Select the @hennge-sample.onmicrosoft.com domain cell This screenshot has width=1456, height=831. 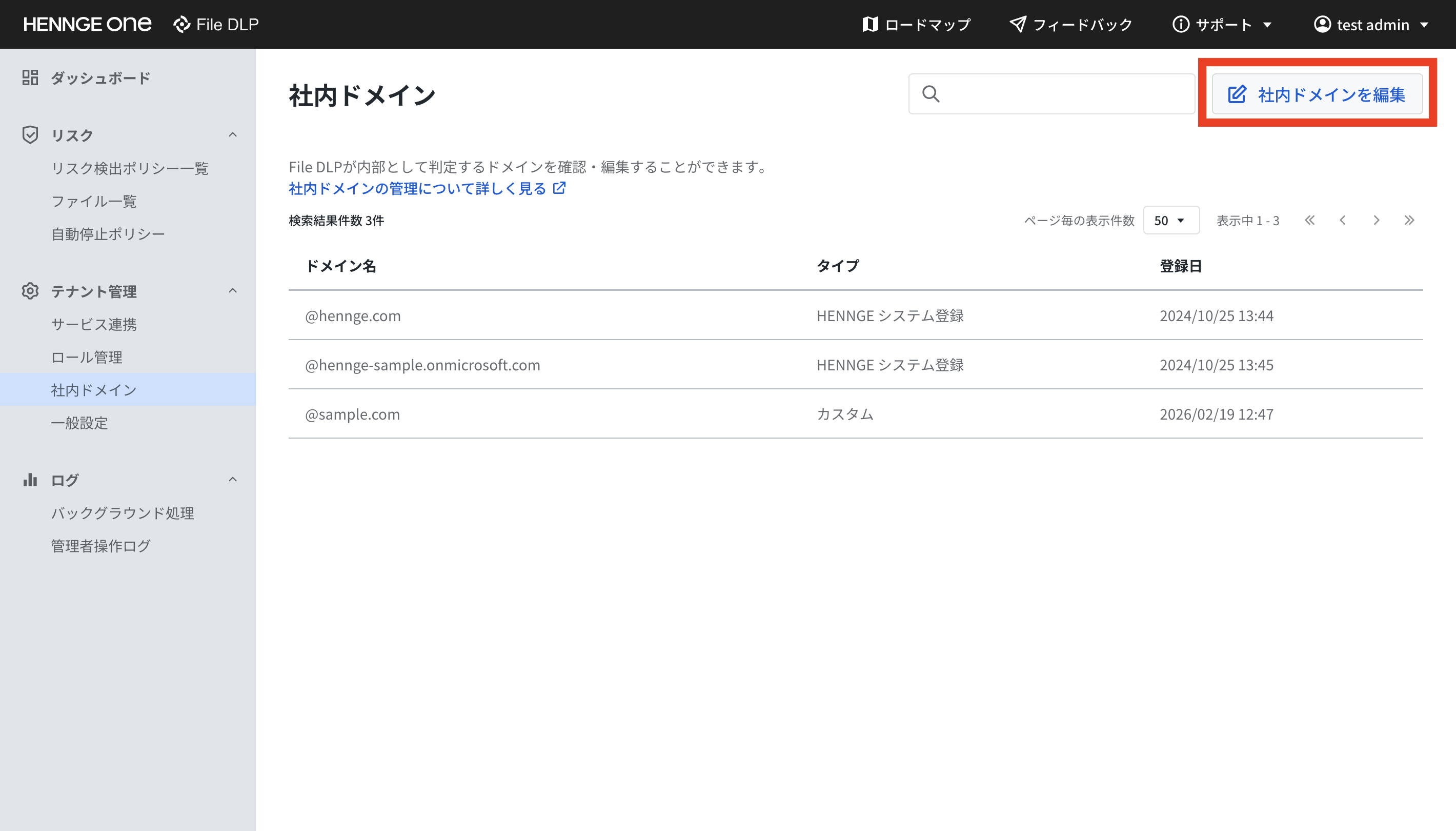422,365
